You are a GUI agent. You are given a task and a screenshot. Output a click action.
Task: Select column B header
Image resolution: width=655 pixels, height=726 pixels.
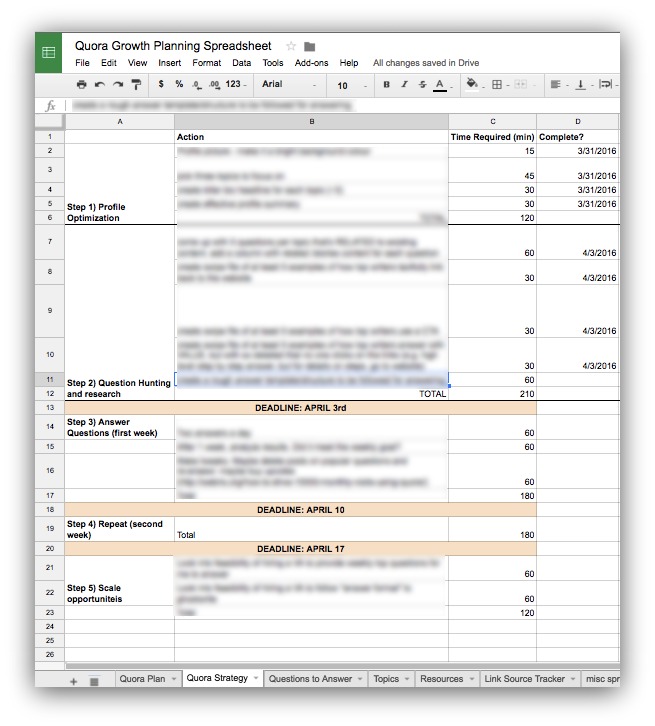pos(312,122)
